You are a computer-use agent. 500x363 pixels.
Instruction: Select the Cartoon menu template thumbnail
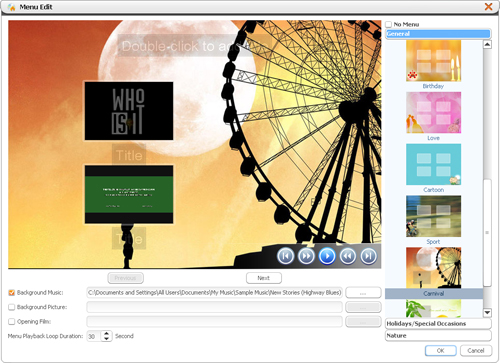[433, 164]
